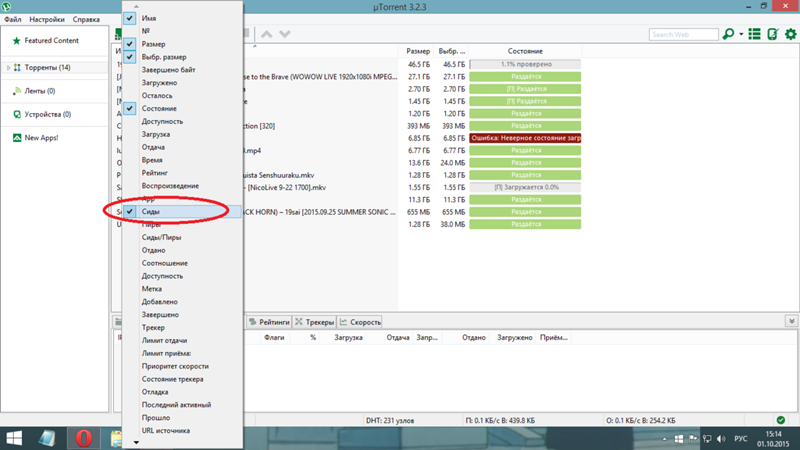This screenshot has height=450, width=800.
Task: Click the move down queue arrow
Action: point(285,34)
